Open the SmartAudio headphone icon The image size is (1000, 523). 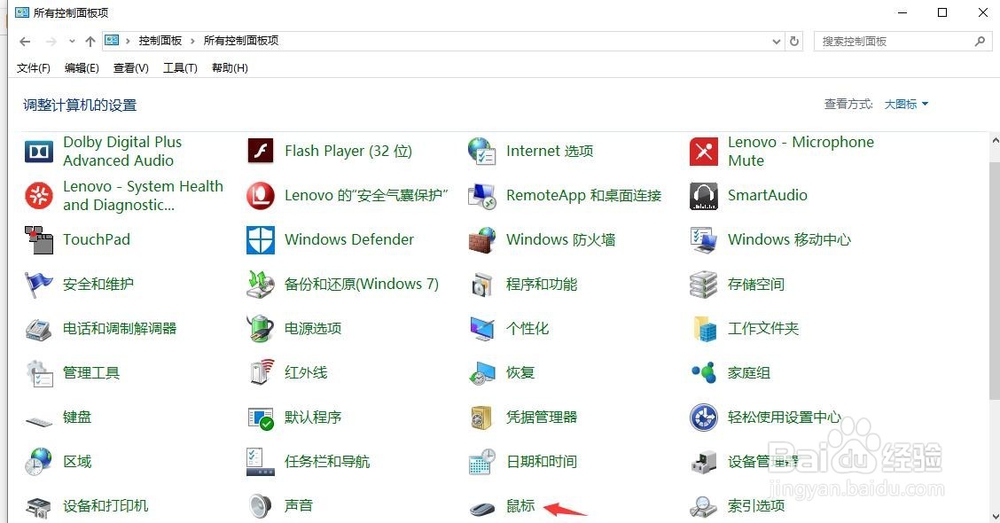[x=703, y=196]
